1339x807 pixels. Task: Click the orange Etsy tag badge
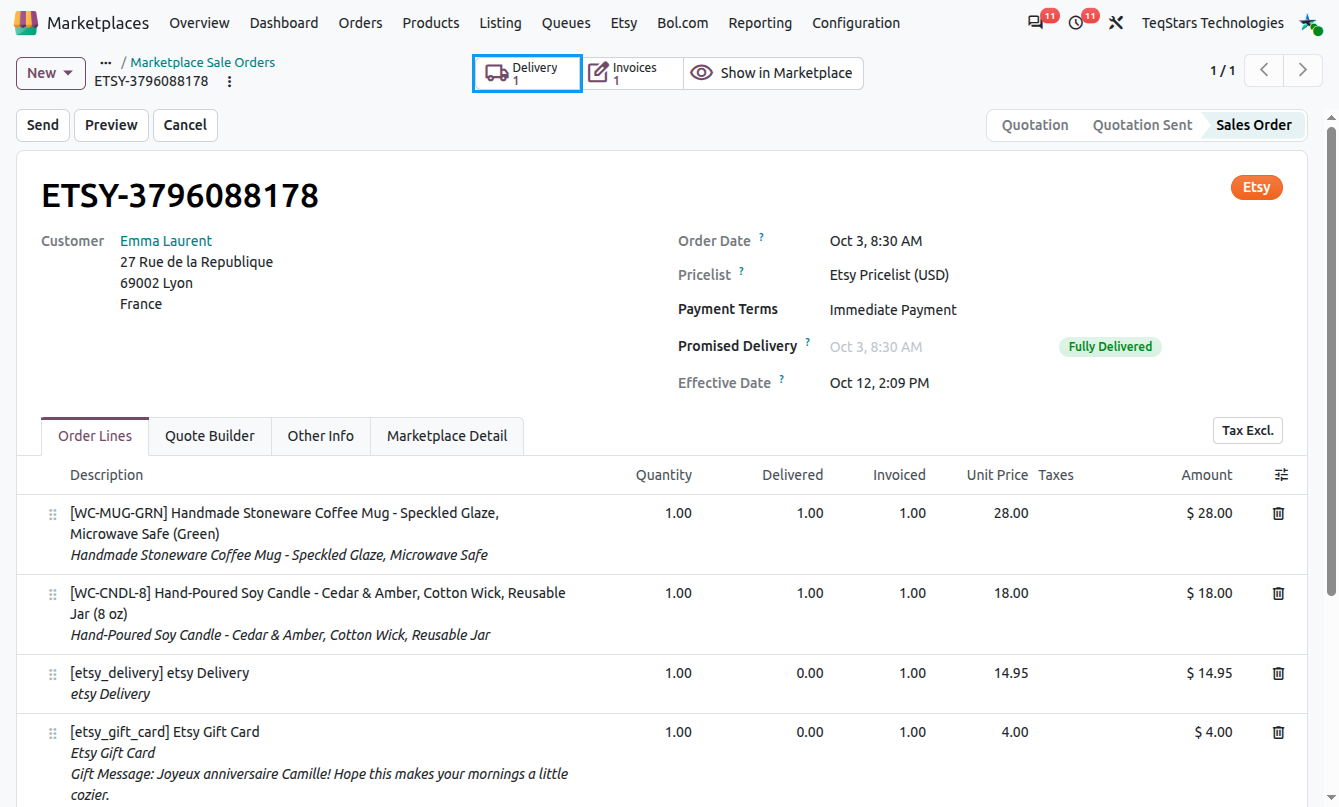click(x=1256, y=187)
